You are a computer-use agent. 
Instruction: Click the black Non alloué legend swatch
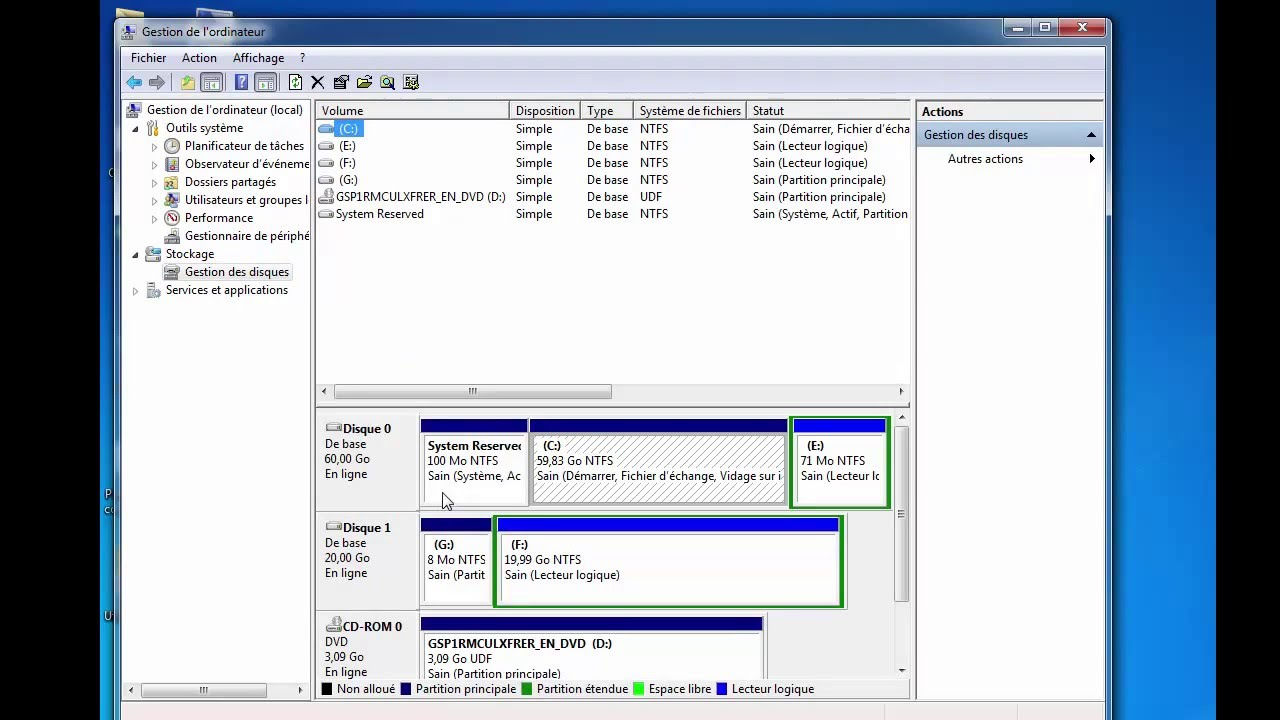[x=327, y=689]
